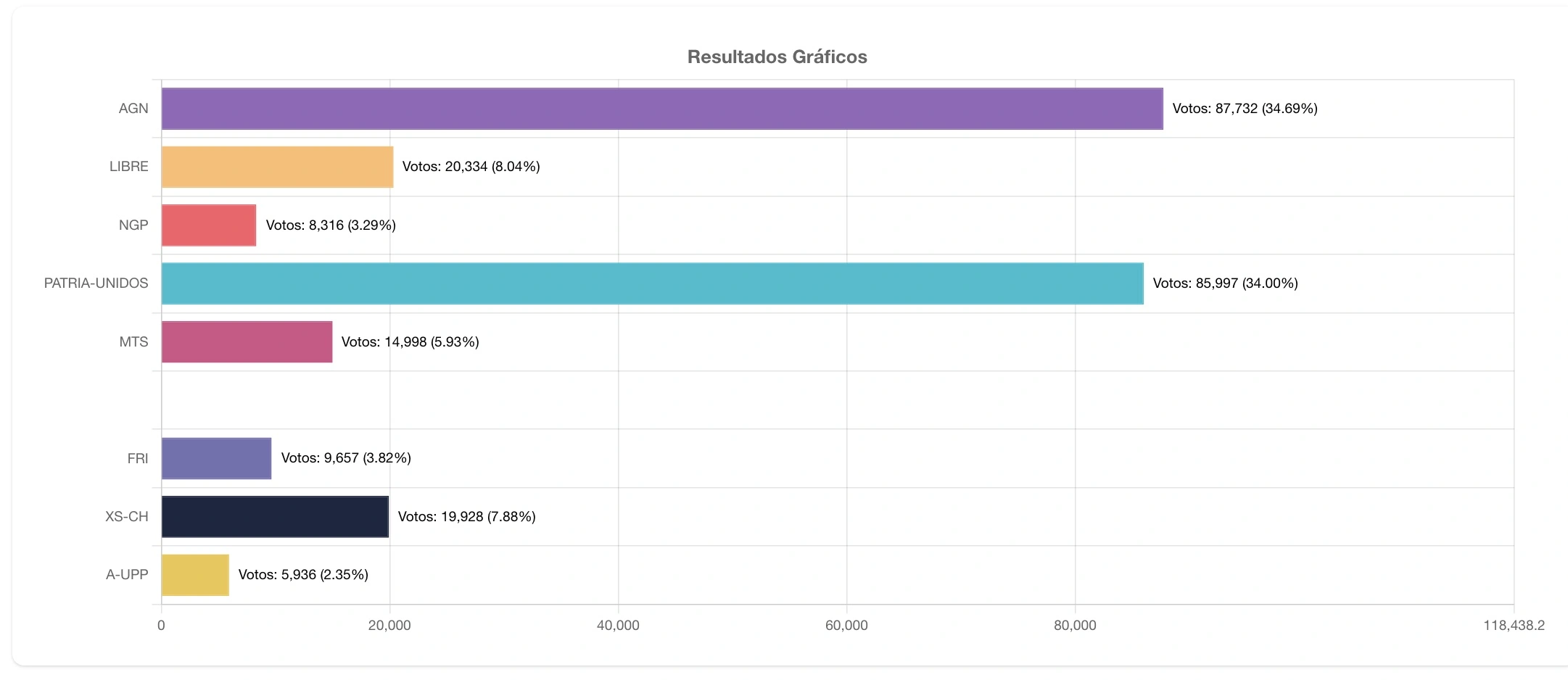Click the Votos: 20,334 (8.04%) label
The image size is (1568, 680).
pyautogui.click(x=471, y=167)
